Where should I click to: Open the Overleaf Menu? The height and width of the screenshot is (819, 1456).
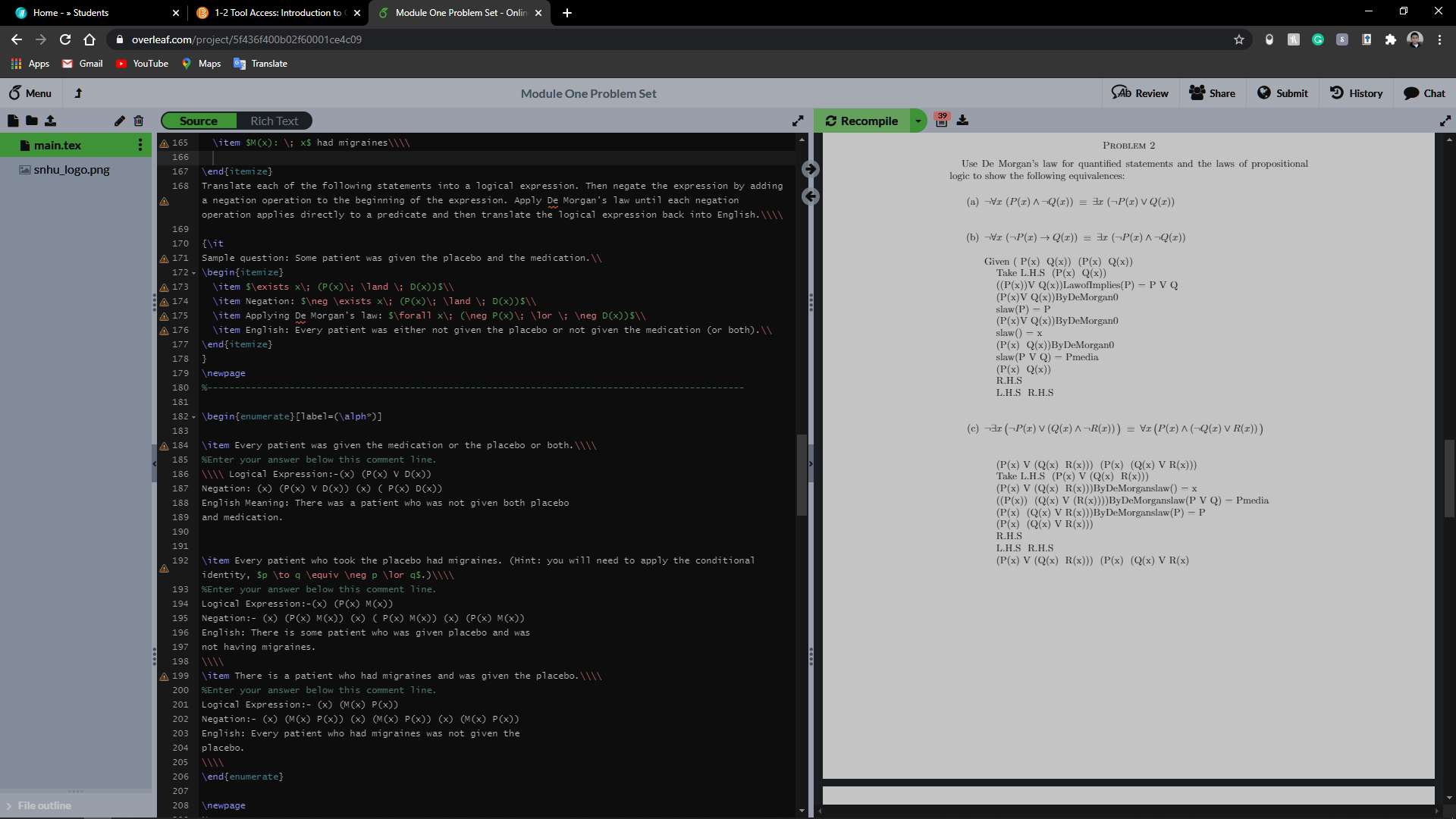(30, 93)
